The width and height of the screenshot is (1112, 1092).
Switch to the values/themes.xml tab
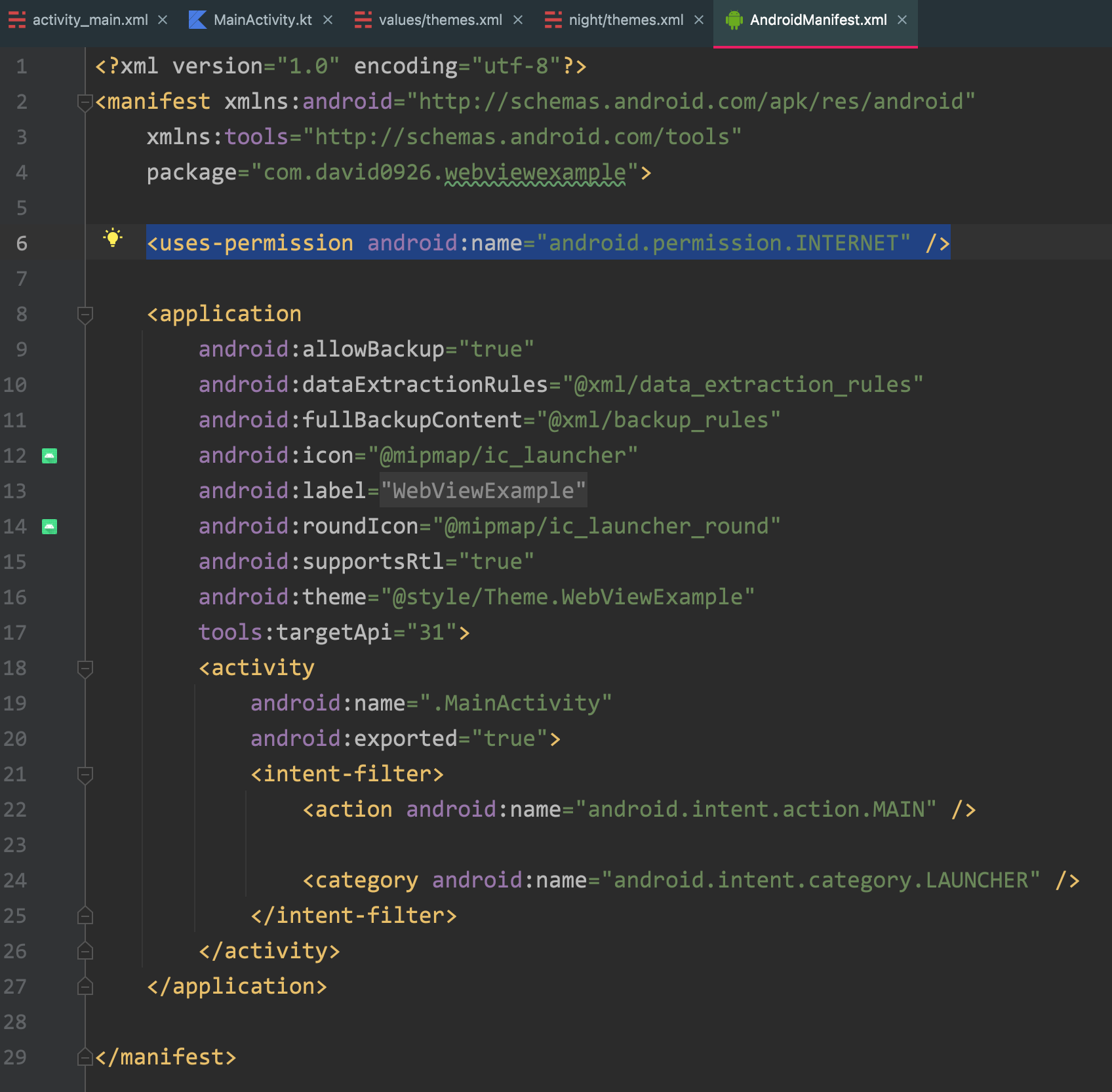tap(440, 20)
